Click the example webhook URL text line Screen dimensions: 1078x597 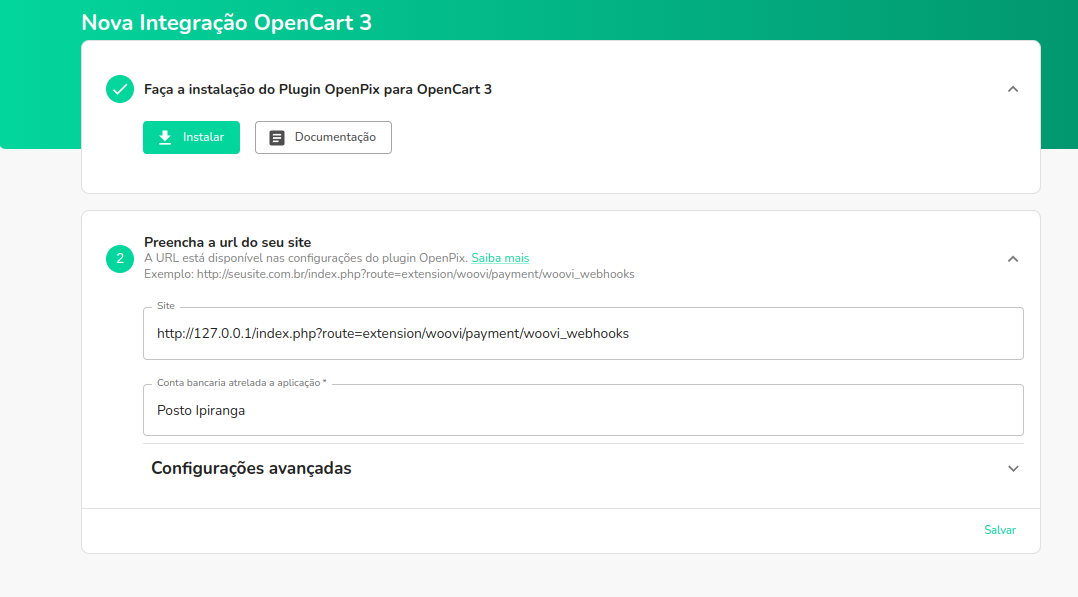coord(389,273)
